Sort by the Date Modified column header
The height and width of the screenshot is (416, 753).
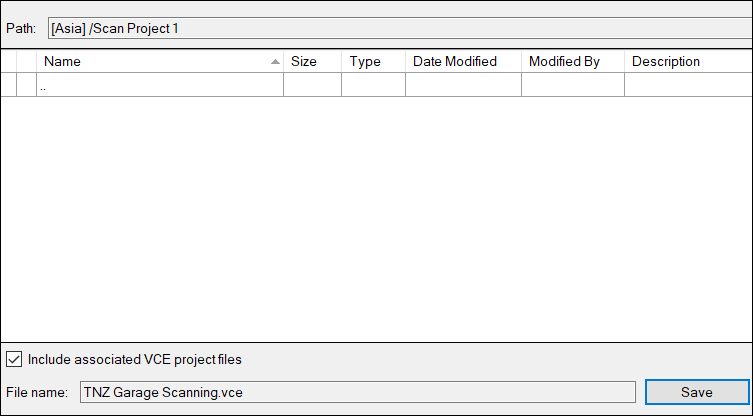click(463, 61)
